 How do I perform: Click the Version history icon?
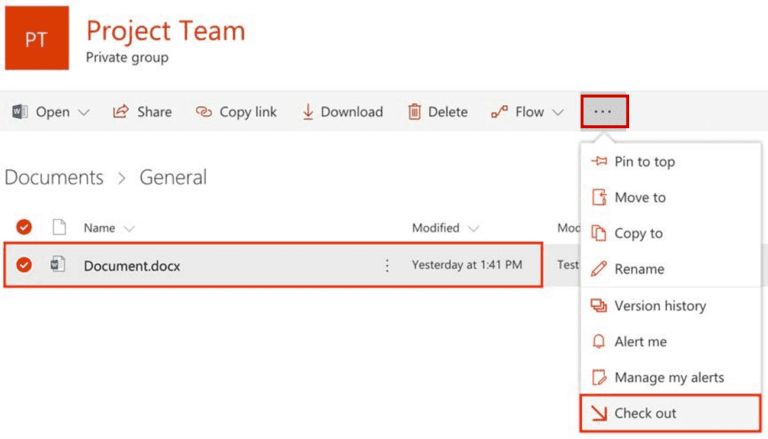click(599, 305)
